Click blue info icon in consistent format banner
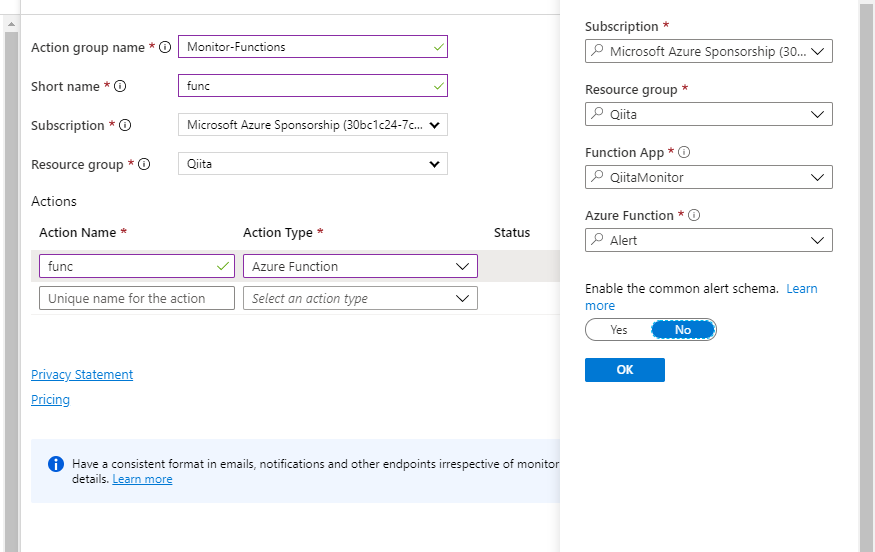875x552 pixels. 56,464
